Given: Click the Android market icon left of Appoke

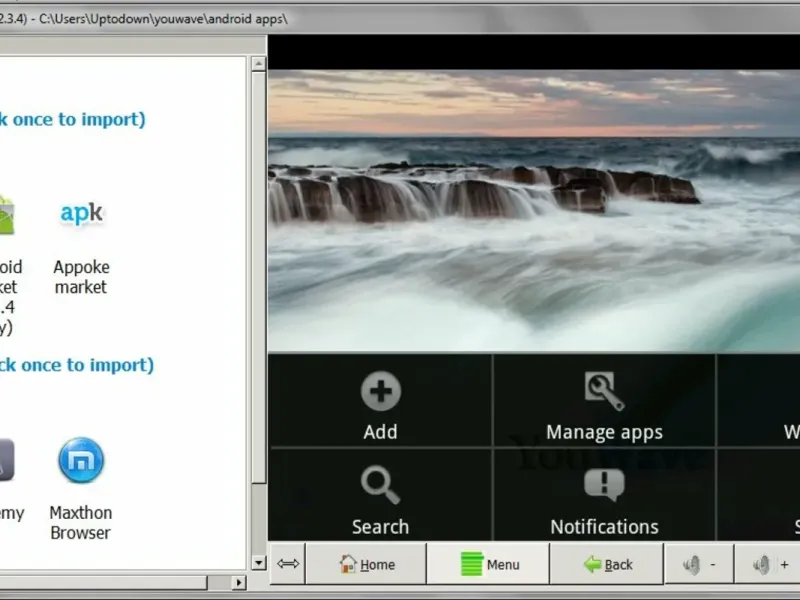Looking at the screenshot, I should pyautogui.click(x=6, y=214).
